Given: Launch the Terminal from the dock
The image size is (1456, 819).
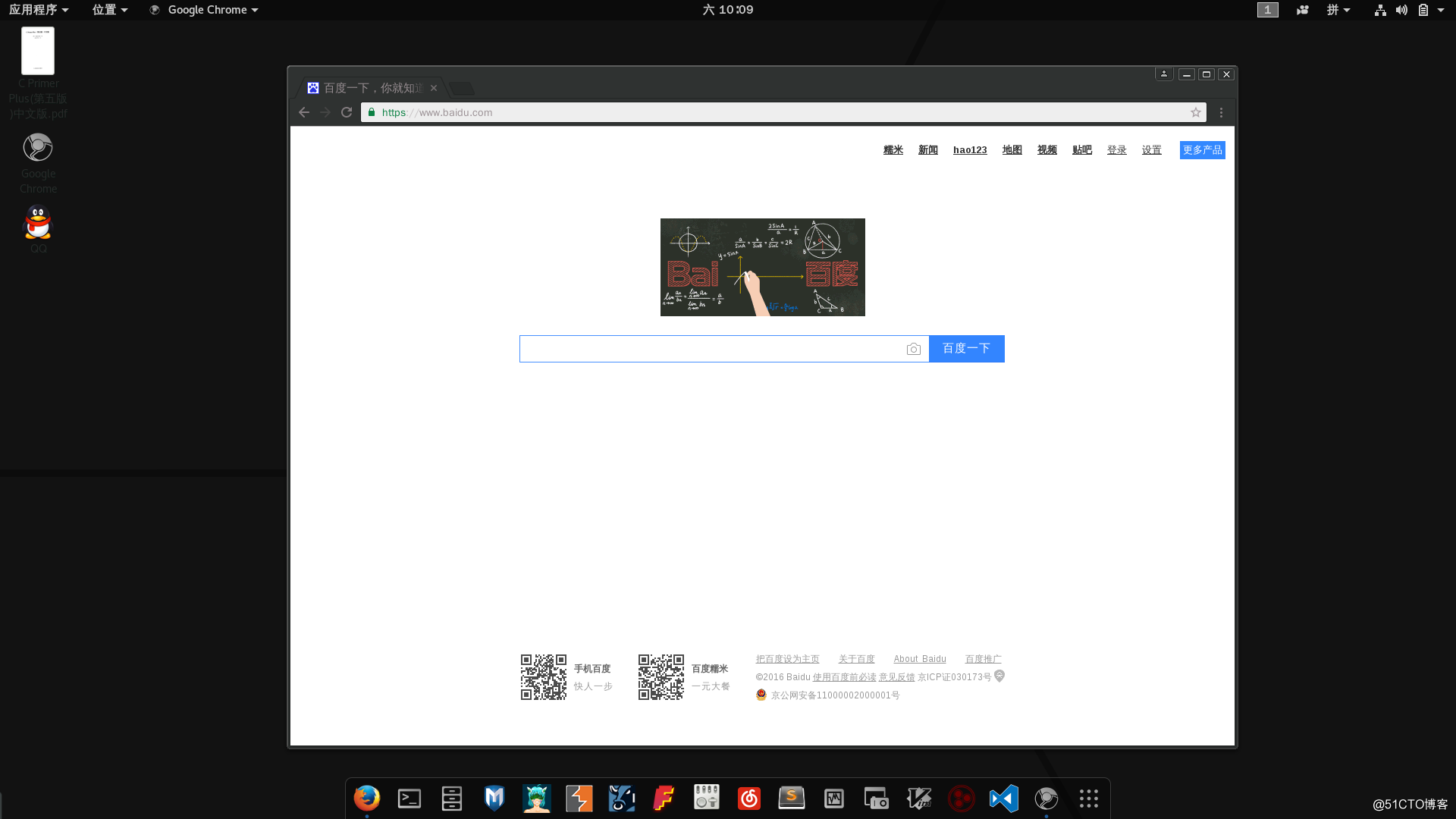Looking at the screenshot, I should tap(409, 798).
